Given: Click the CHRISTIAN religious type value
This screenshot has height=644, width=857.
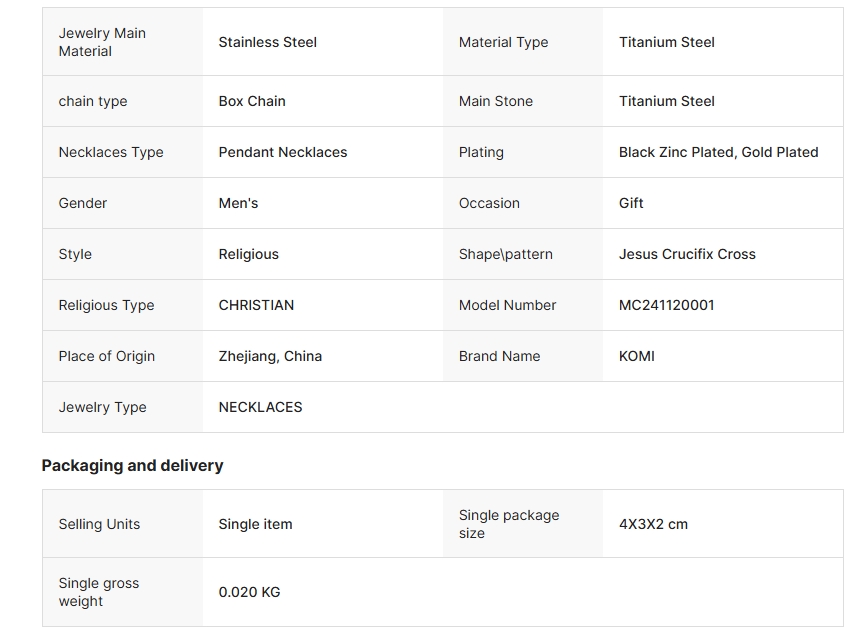Looking at the screenshot, I should point(256,305).
